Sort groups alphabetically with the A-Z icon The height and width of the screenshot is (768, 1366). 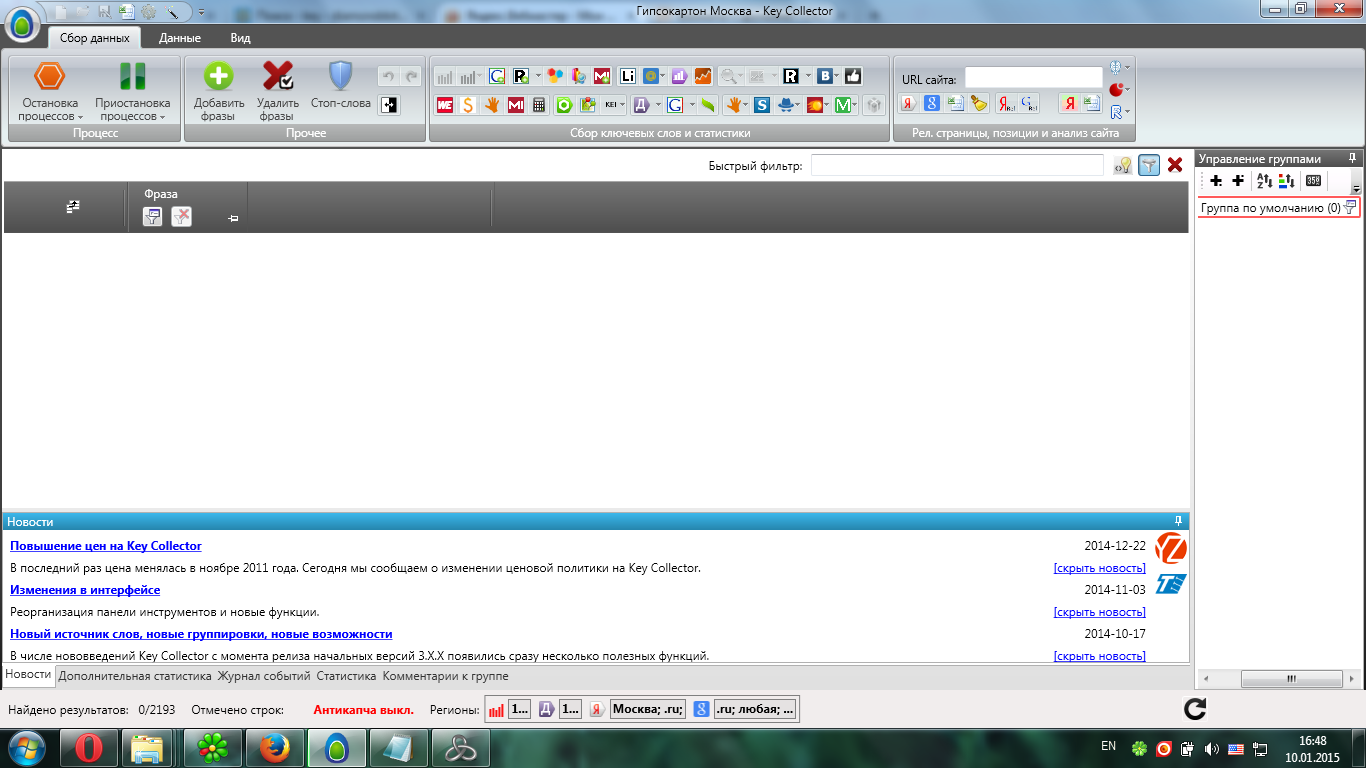click(x=1264, y=181)
